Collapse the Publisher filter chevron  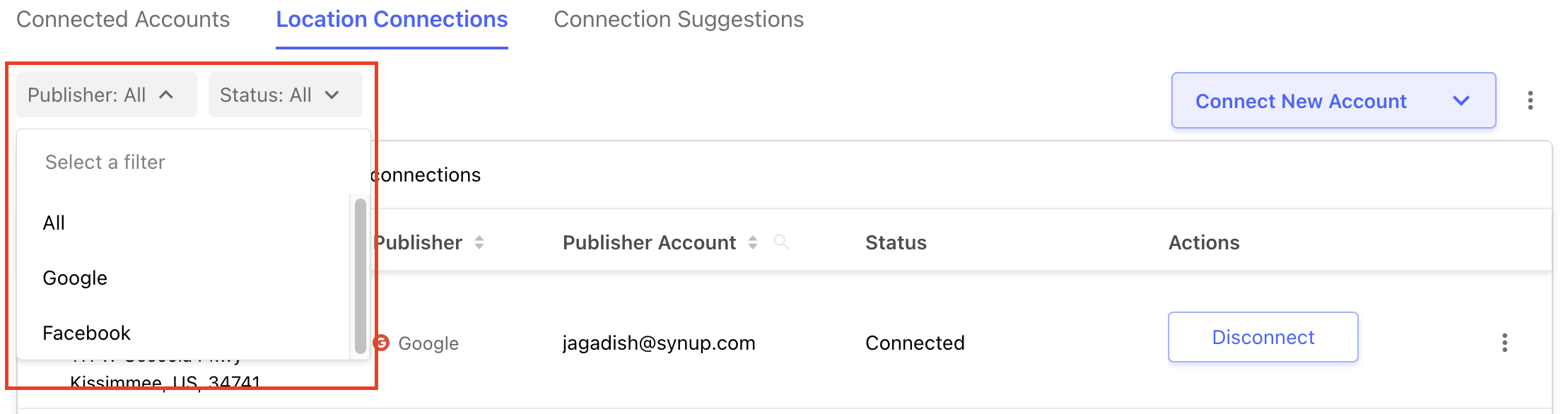pyautogui.click(x=166, y=95)
